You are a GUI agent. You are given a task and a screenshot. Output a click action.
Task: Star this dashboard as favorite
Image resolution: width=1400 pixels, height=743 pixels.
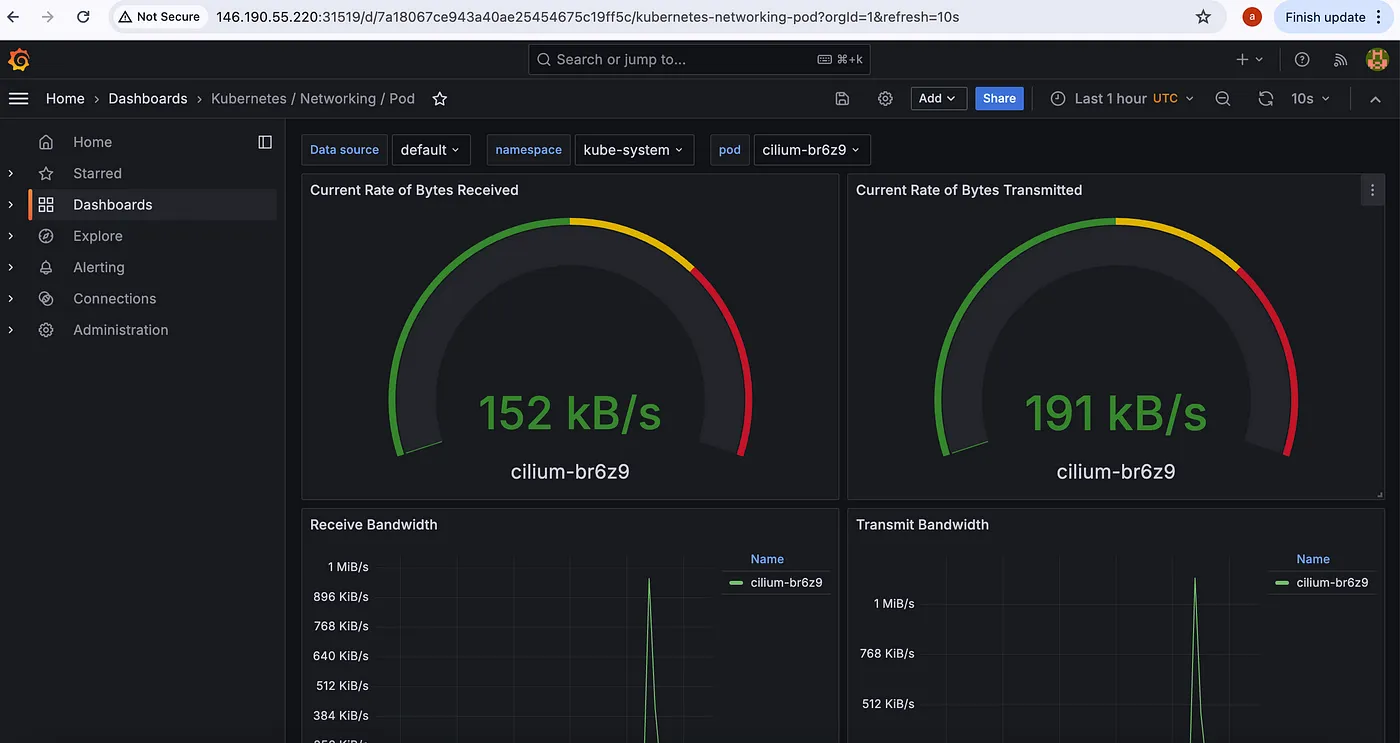point(439,98)
